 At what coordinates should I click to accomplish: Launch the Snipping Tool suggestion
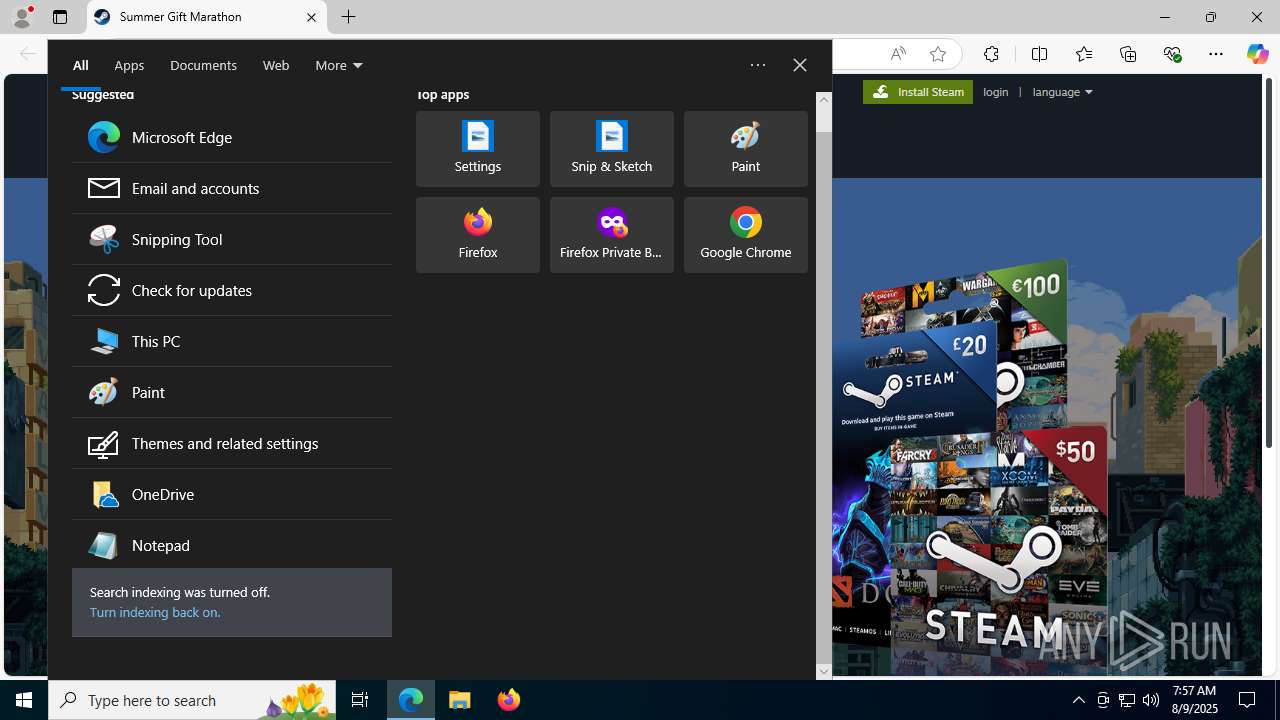point(231,239)
